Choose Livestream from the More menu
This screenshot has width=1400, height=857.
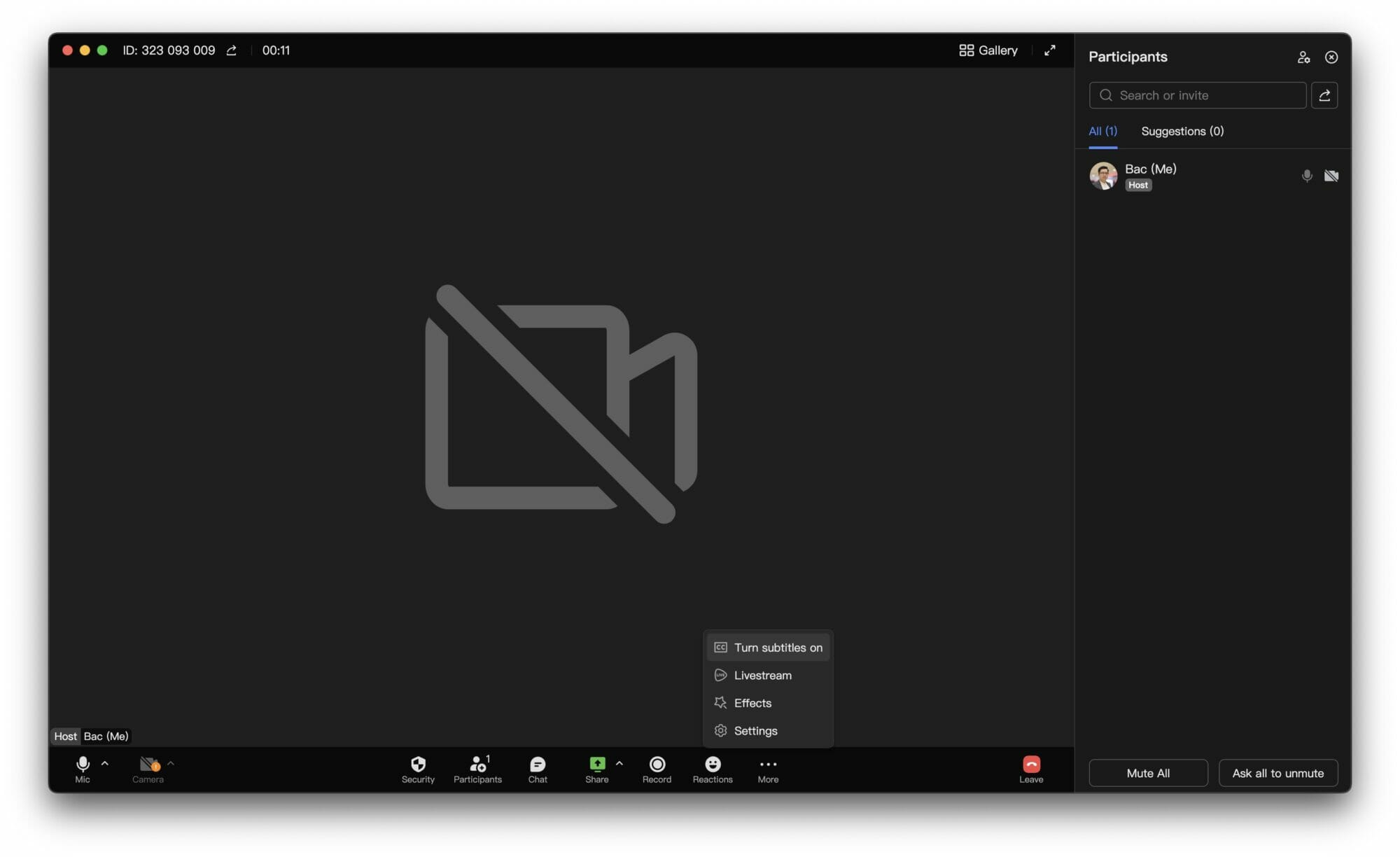[768, 675]
